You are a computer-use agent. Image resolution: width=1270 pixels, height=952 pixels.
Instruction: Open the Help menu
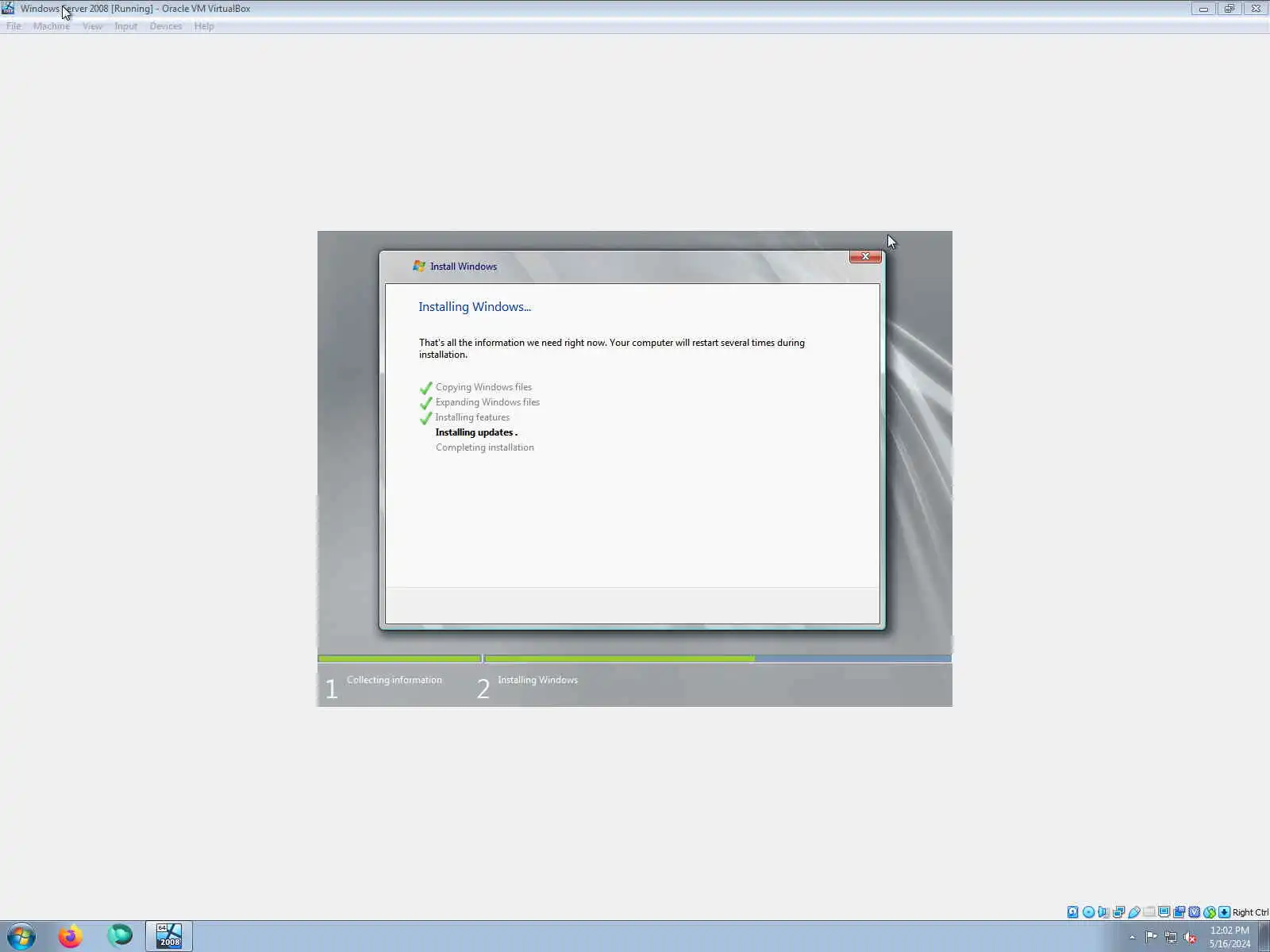tap(204, 26)
